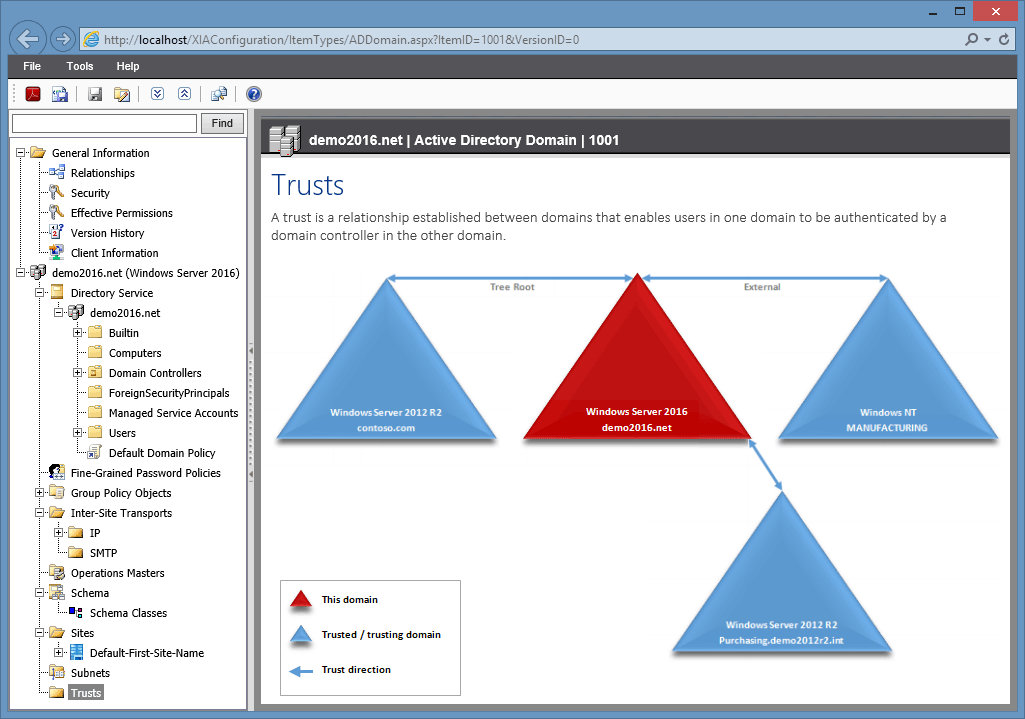Click the edit folder toolbar icon

[122, 94]
